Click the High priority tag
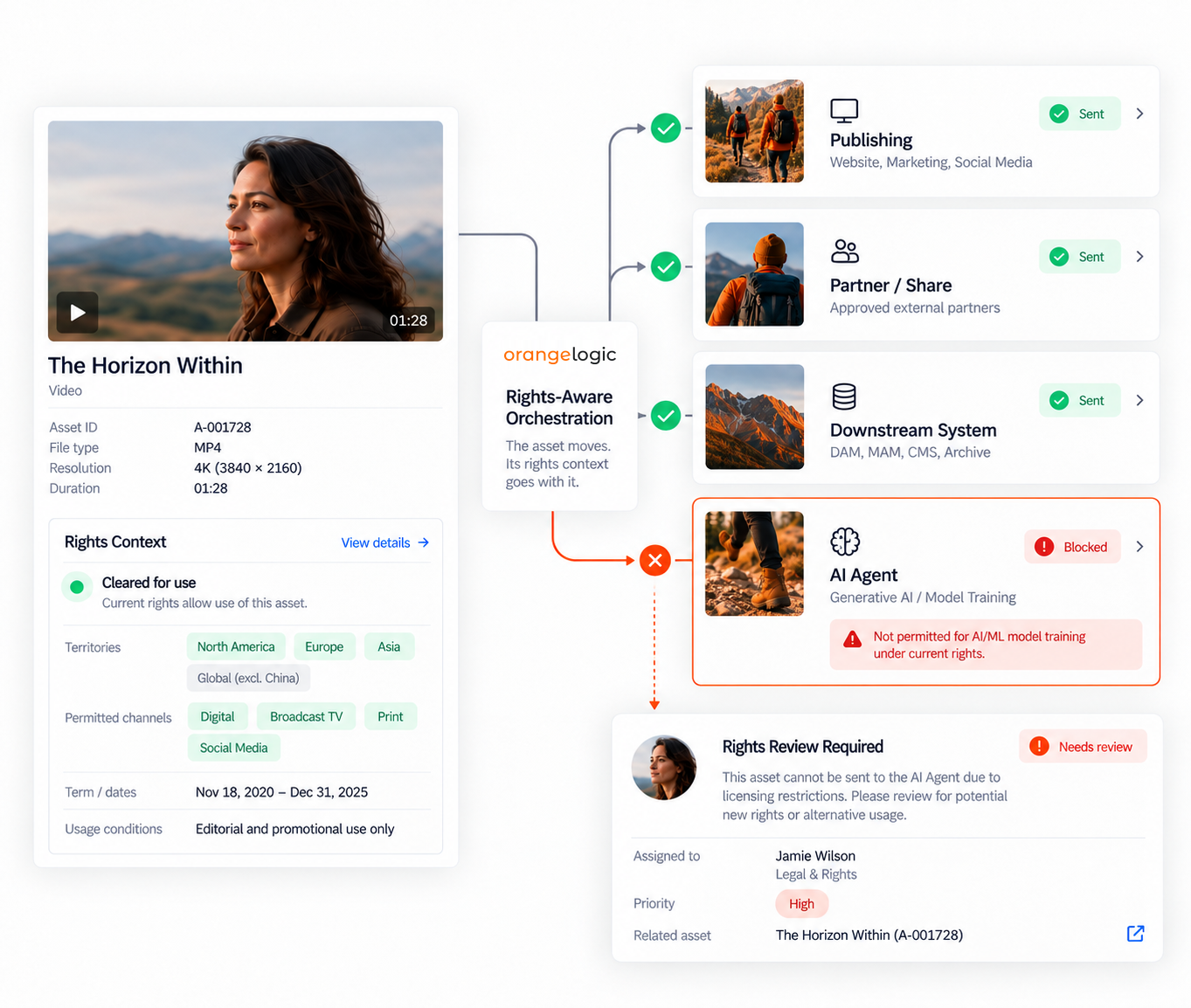The image size is (1191, 1008). (801, 904)
